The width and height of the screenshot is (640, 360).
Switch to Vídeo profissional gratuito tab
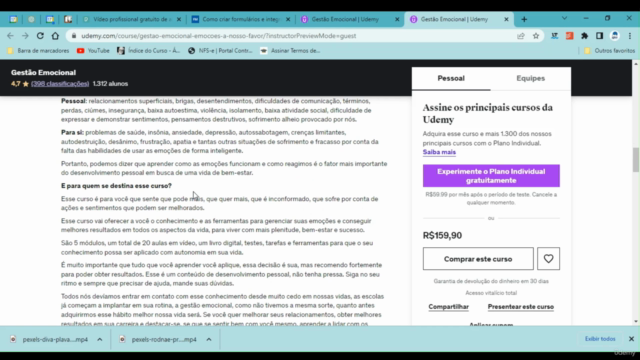click(x=131, y=19)
